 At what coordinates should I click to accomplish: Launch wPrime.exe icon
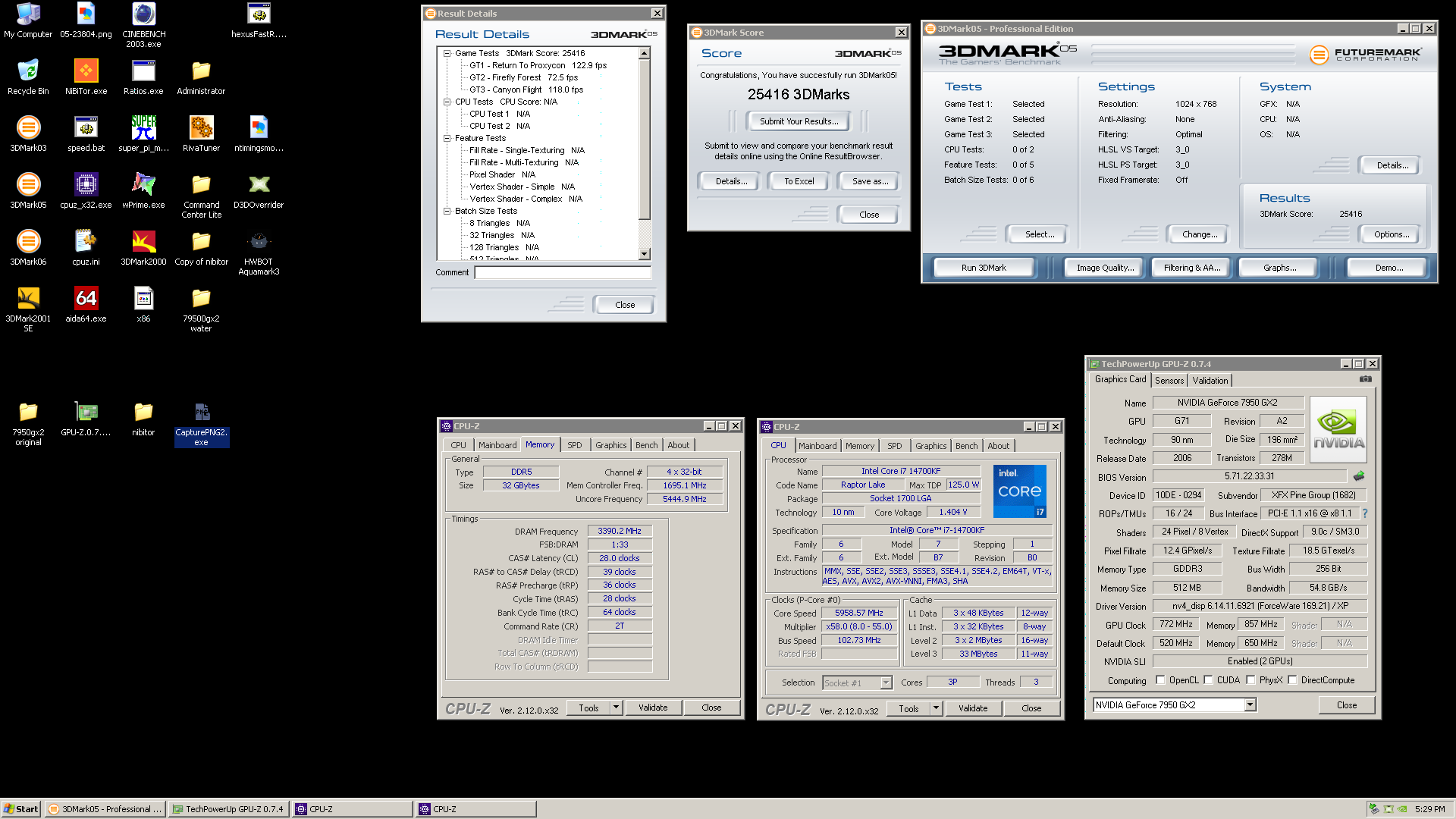pos(143,191)
